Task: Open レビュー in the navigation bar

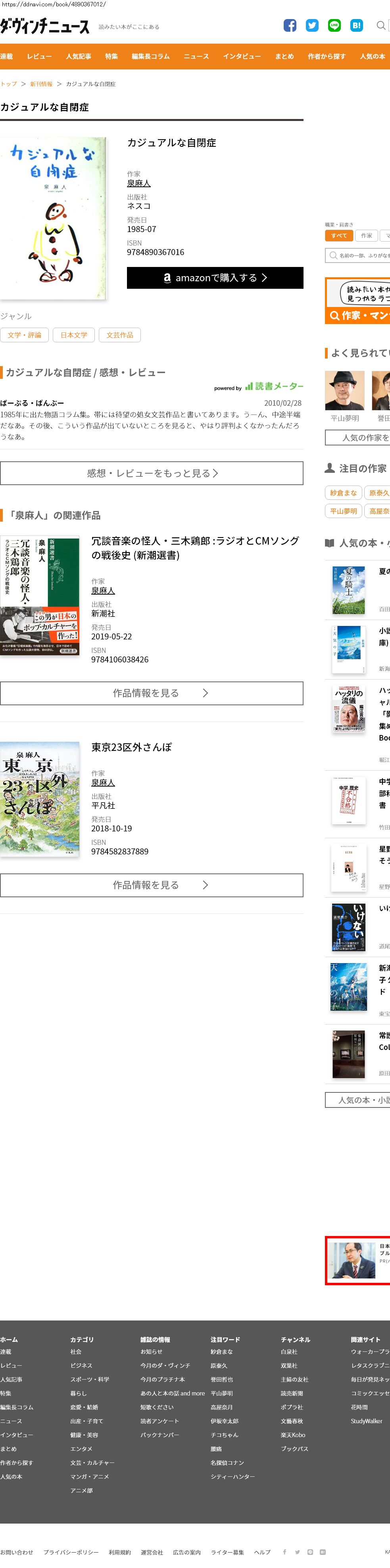Action: pyautogui.click(x=39, y=57)
